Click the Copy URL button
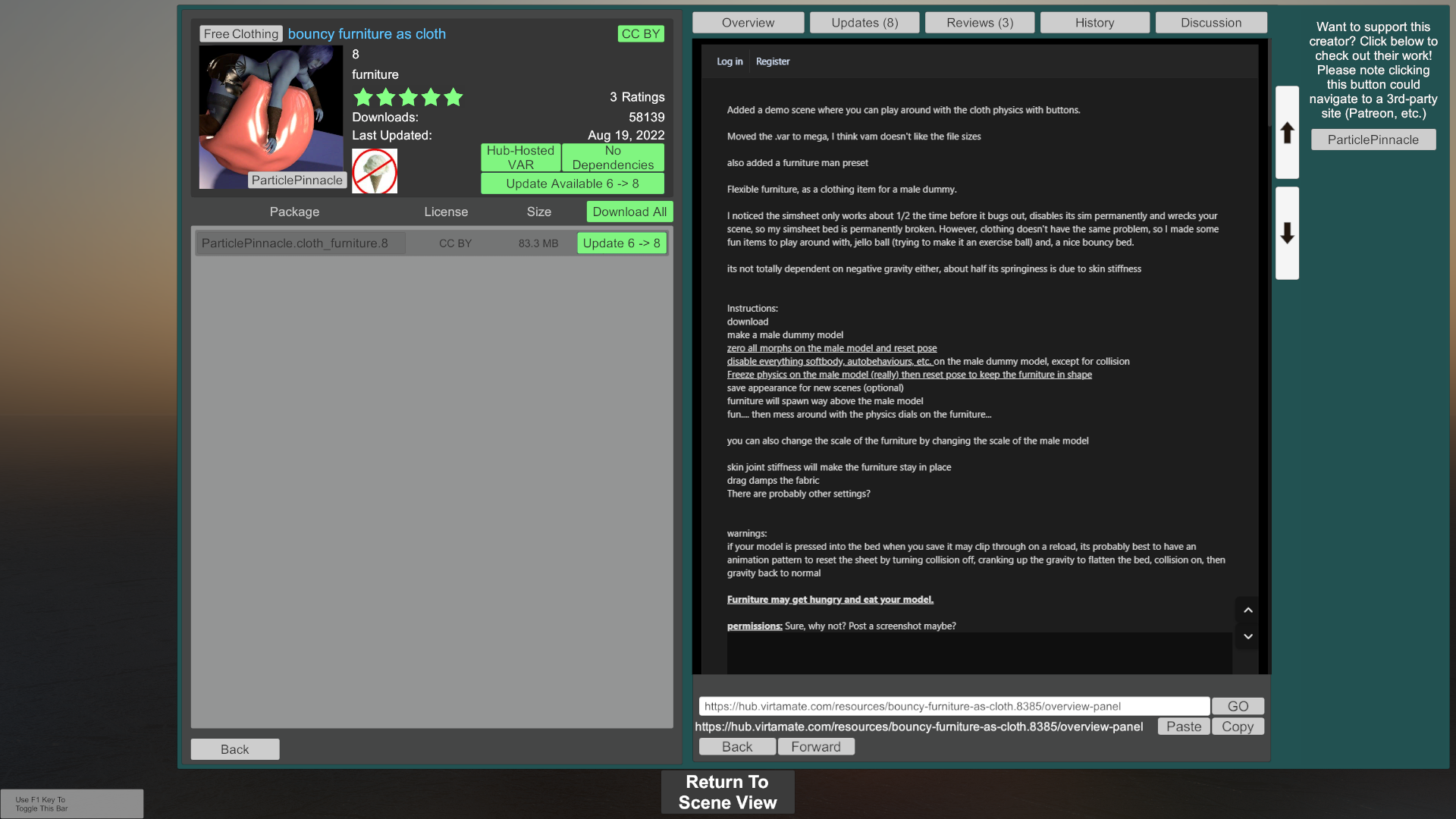 [1237, 726]
